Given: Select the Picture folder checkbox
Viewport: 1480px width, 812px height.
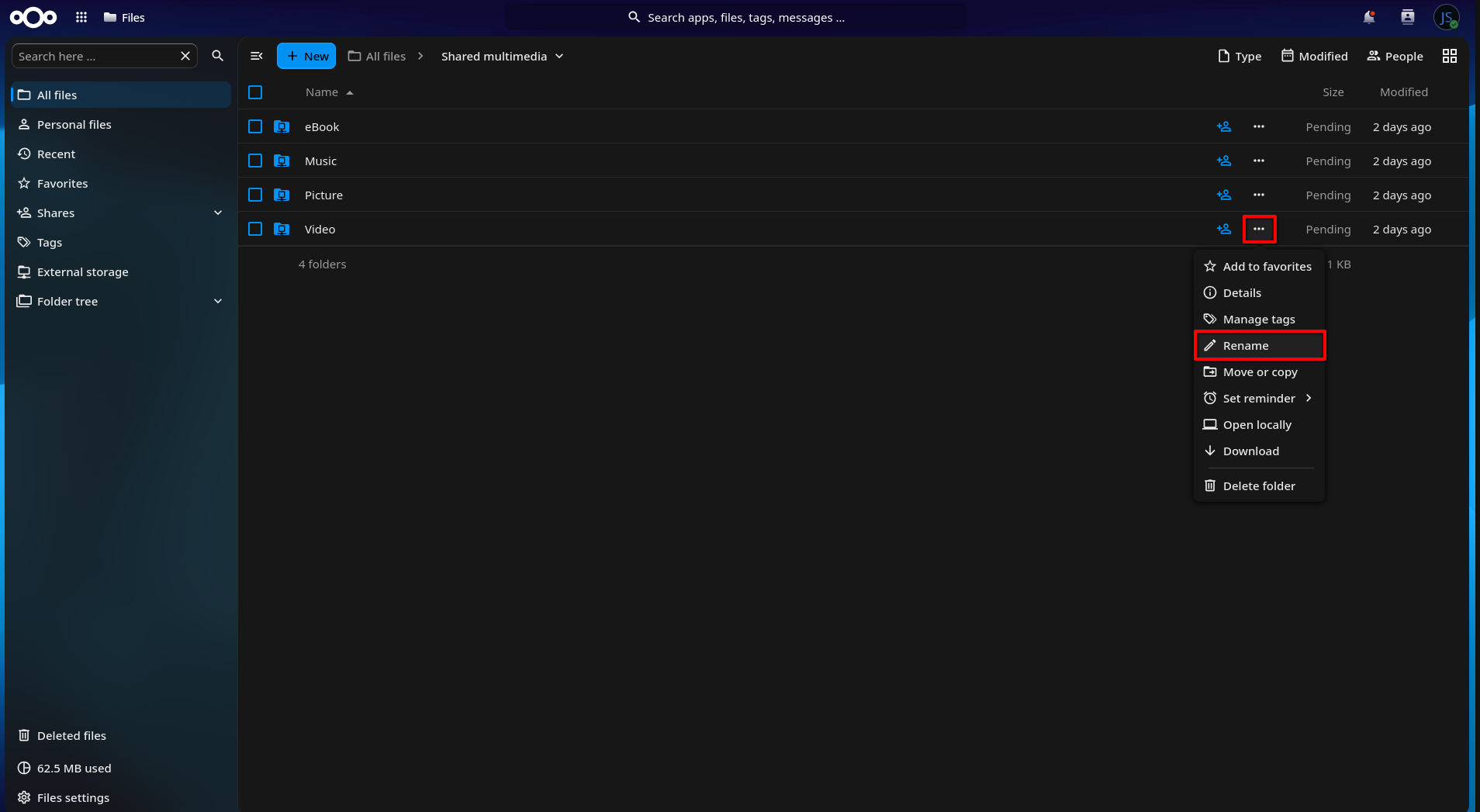Looking at the screenshot, I should coord(255,195).
